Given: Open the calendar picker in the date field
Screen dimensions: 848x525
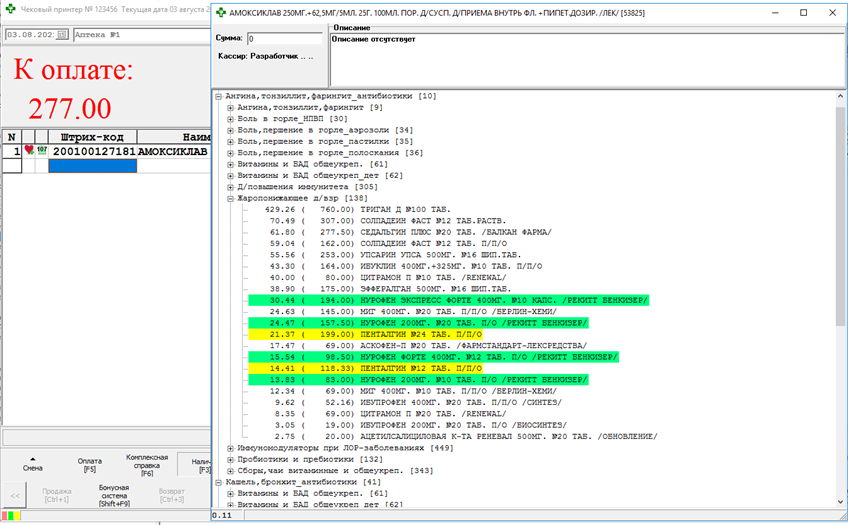Looking at the screenshot, I should click(62, 35).
